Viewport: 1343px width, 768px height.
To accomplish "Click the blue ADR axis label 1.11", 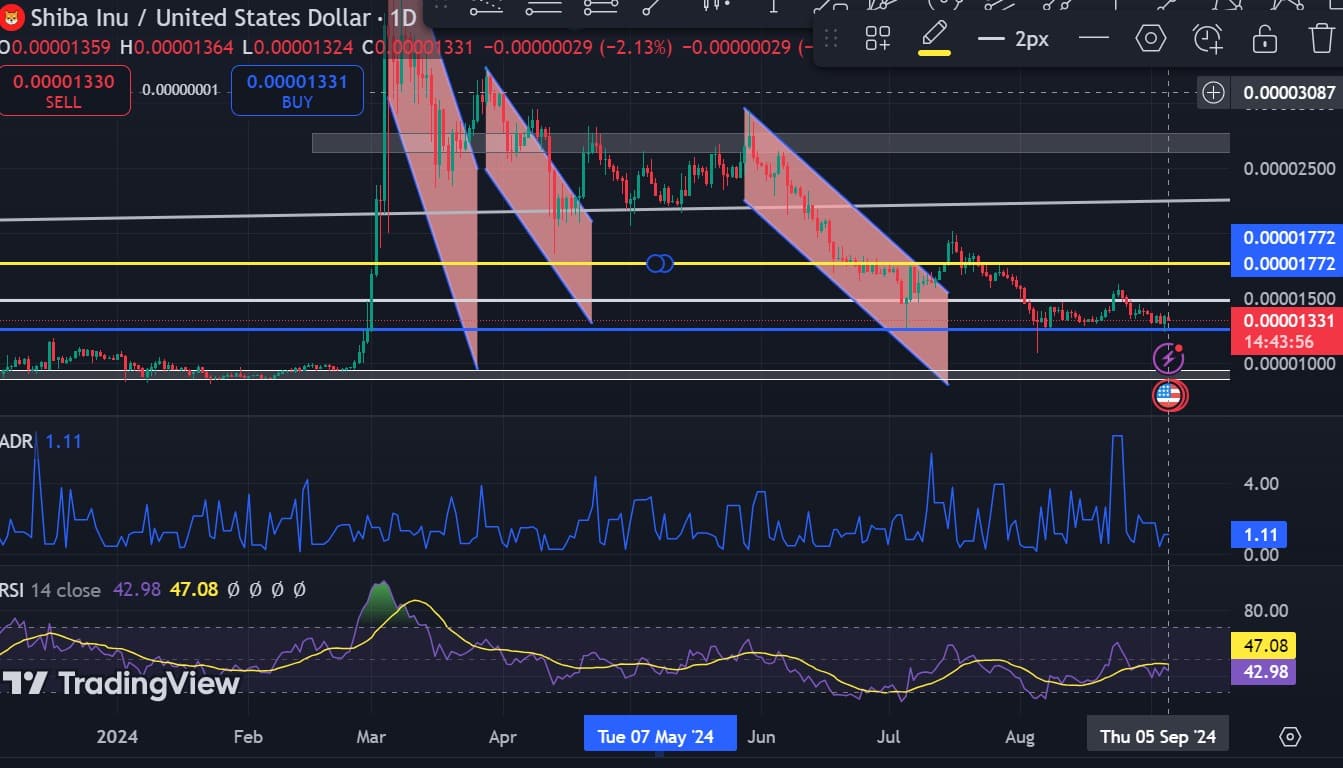I will coord(1259,534).
